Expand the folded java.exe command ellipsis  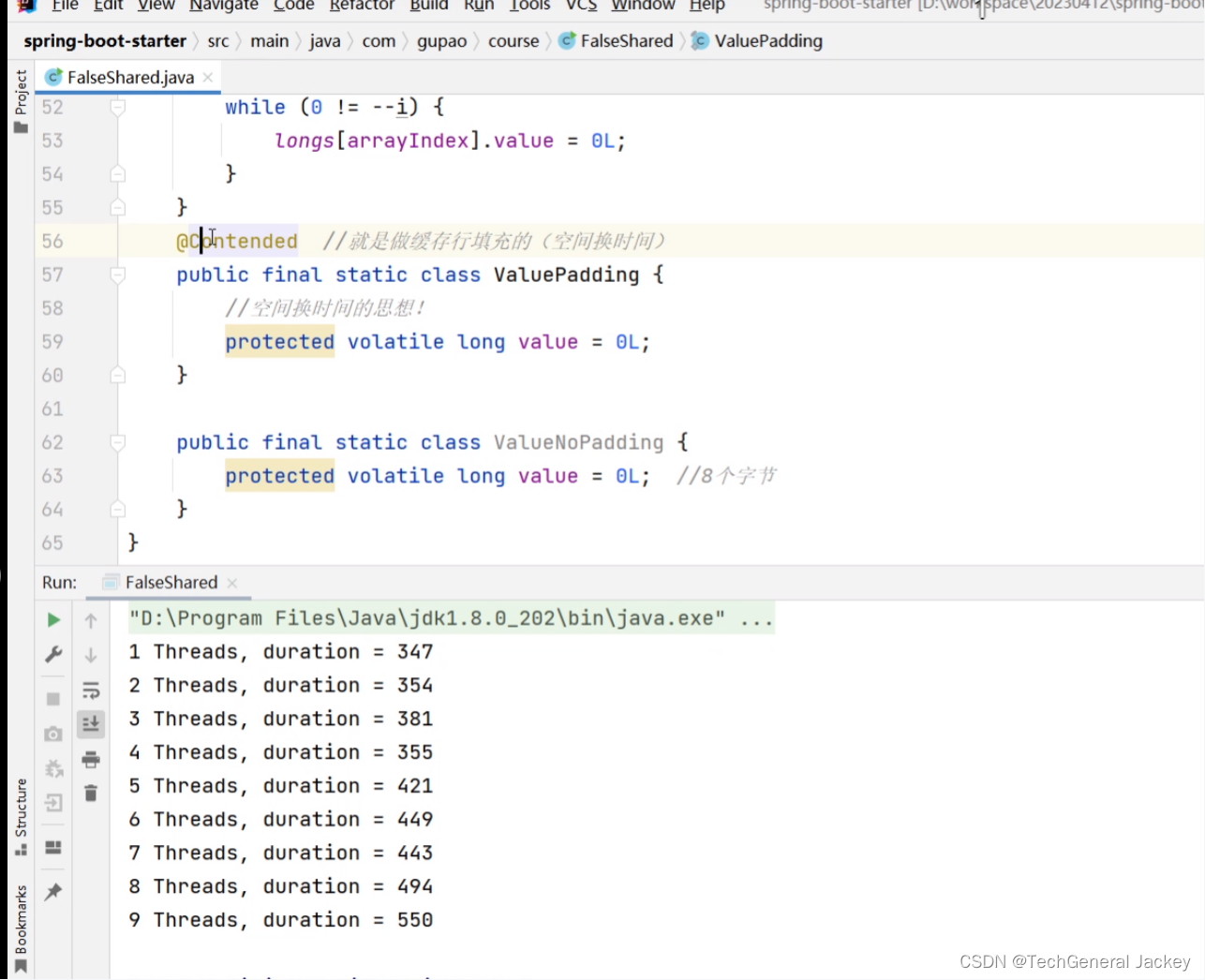click(756, 618)
